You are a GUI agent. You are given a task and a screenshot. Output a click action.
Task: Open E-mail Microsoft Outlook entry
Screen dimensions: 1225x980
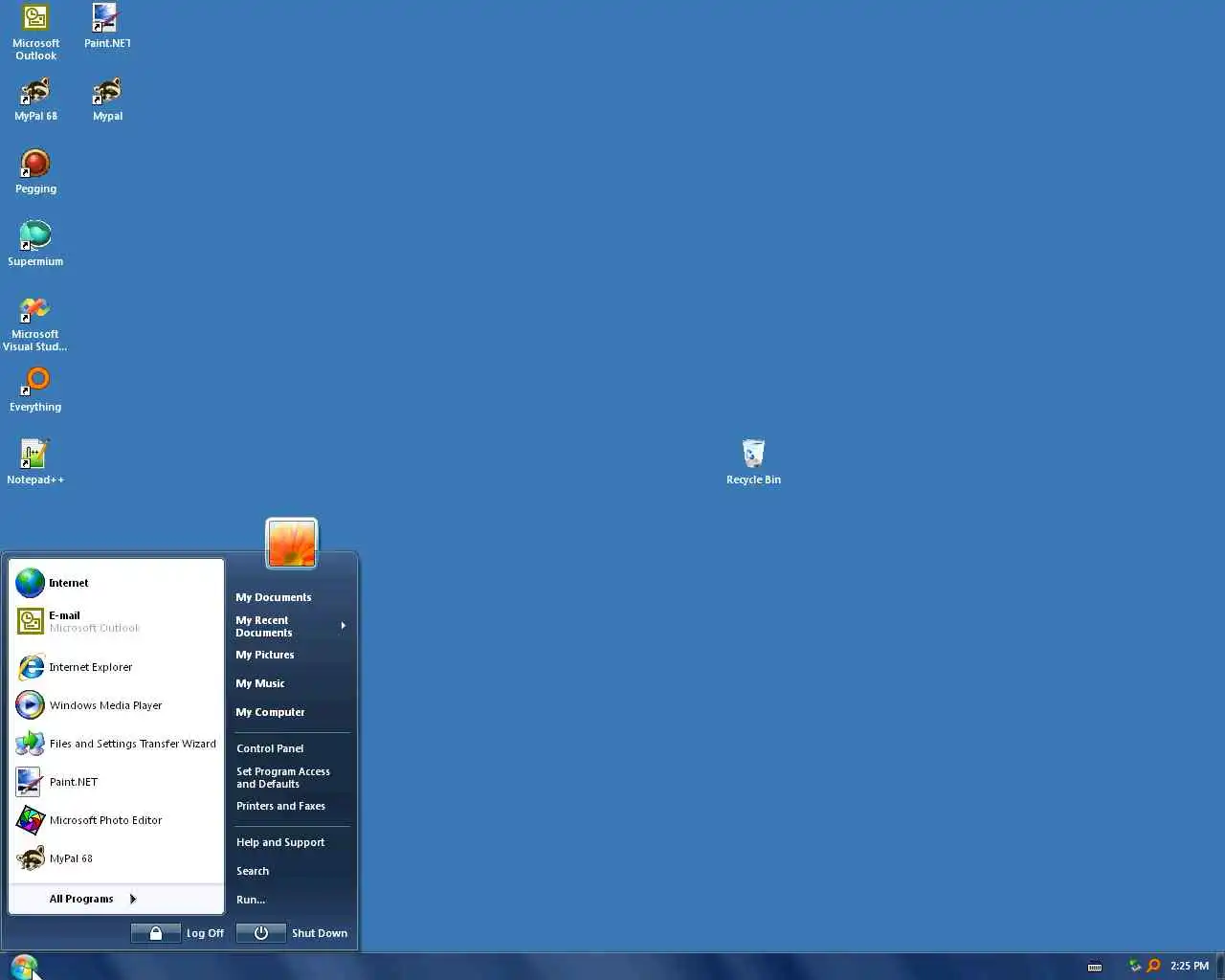(x=117, y=621)
